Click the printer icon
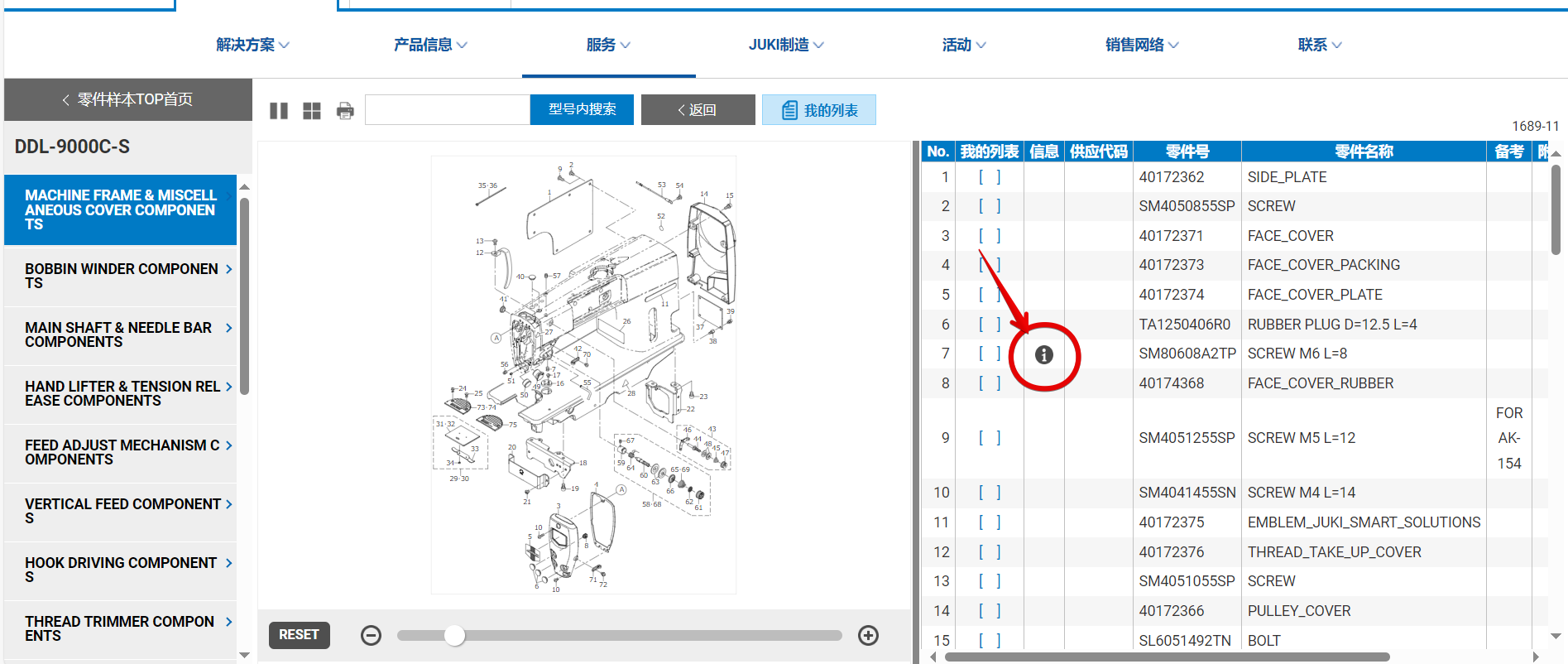The image size is (1568, 664). 345,111
